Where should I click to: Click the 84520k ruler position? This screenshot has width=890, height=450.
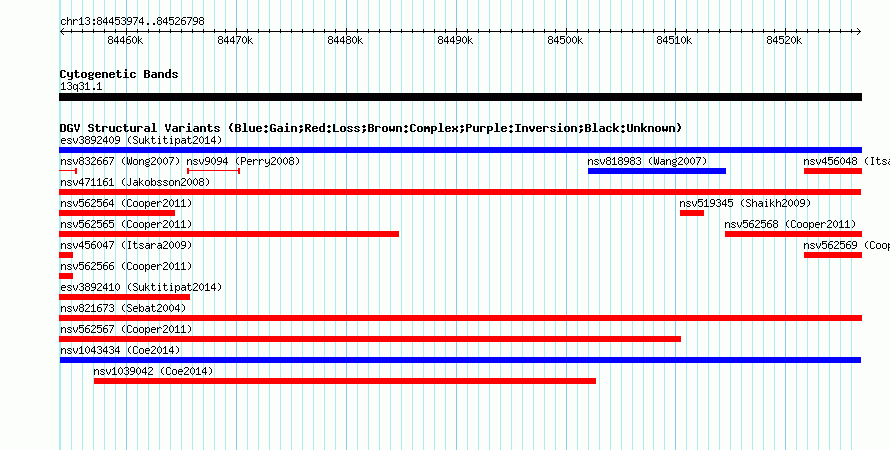784,40
